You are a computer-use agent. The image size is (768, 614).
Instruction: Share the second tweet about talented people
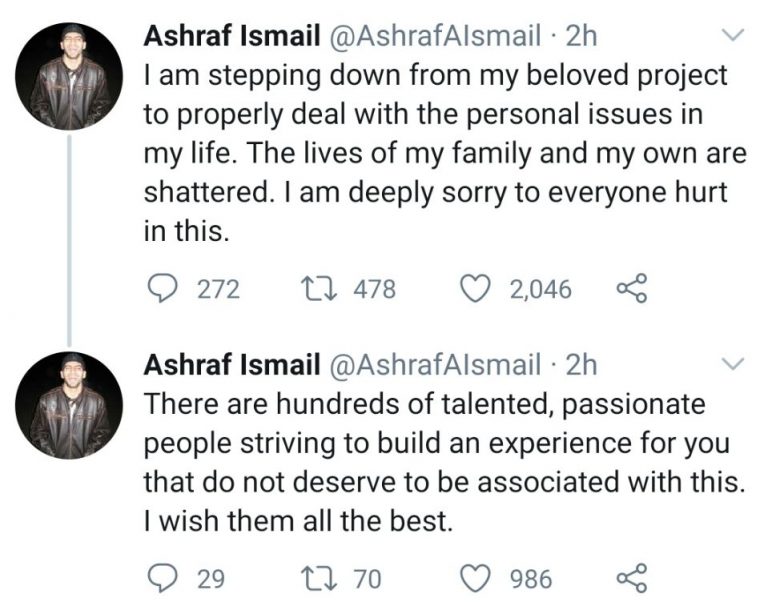coord(632,577)
